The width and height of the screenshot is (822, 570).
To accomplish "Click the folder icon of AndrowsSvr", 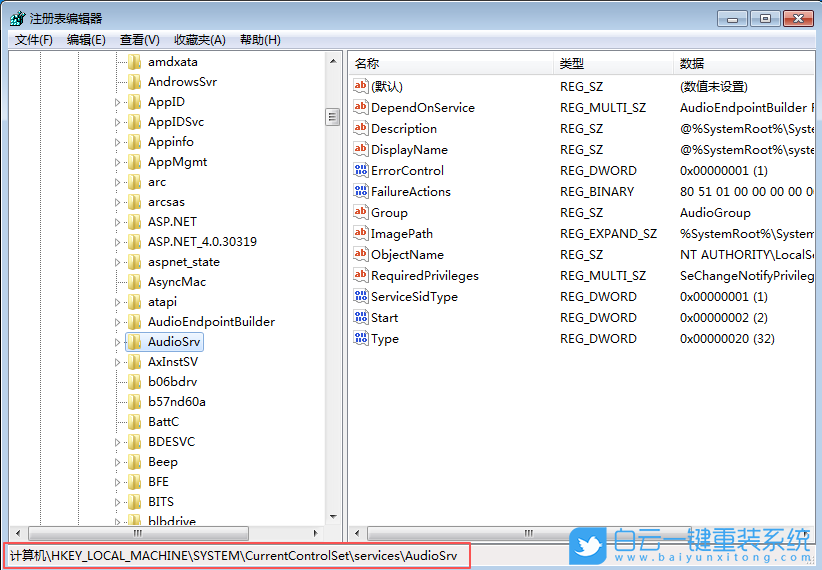I will (135, 82).
